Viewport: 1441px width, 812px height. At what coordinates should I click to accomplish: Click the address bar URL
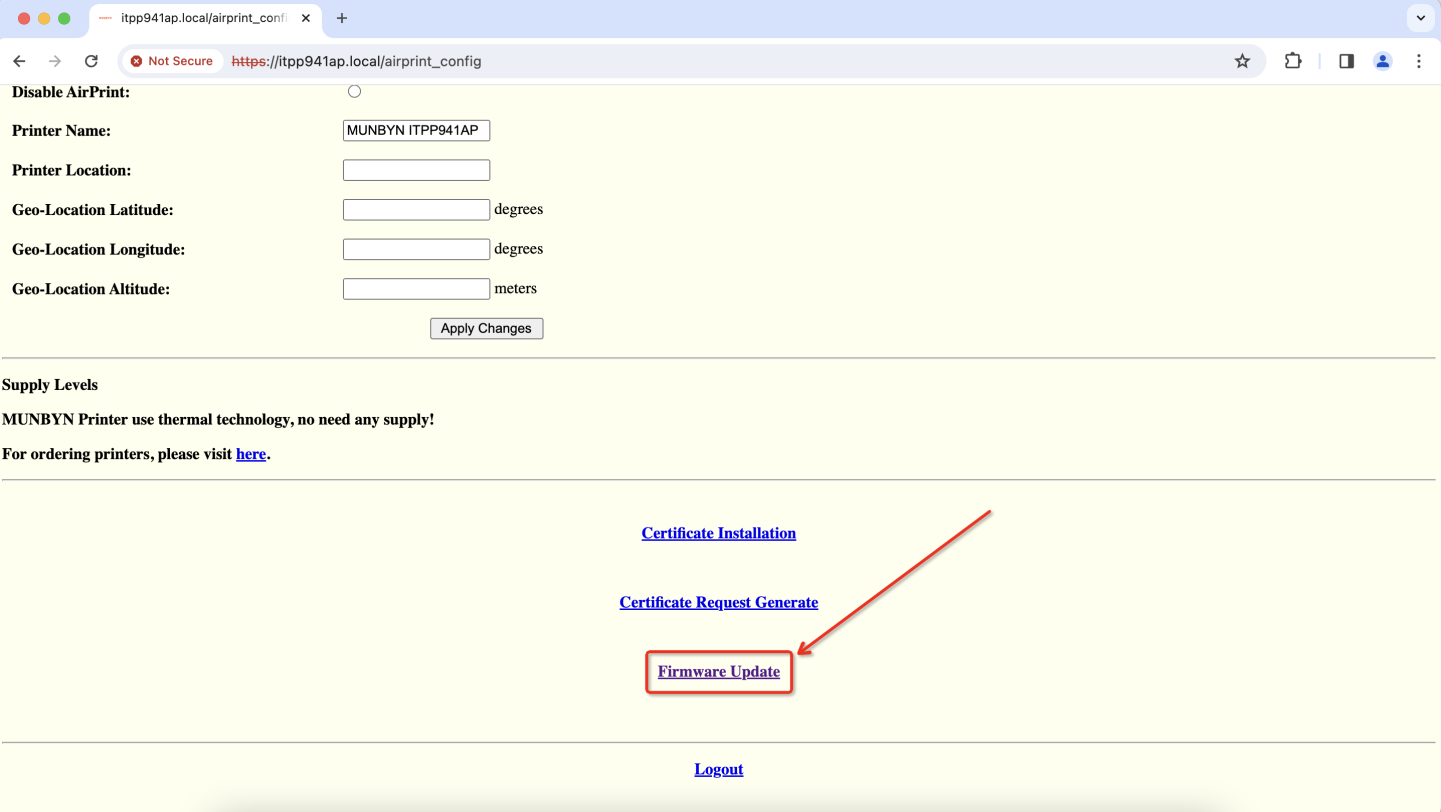[357, 61]
